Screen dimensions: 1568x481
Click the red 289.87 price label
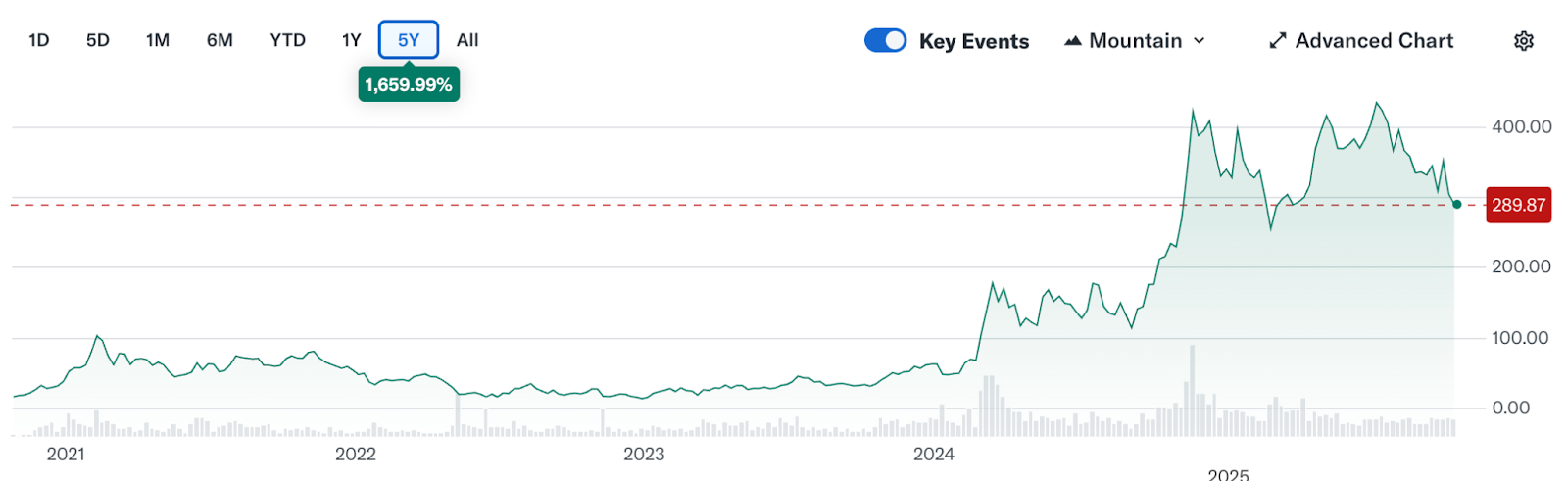pyautogui.click(x=1518, y=205)
